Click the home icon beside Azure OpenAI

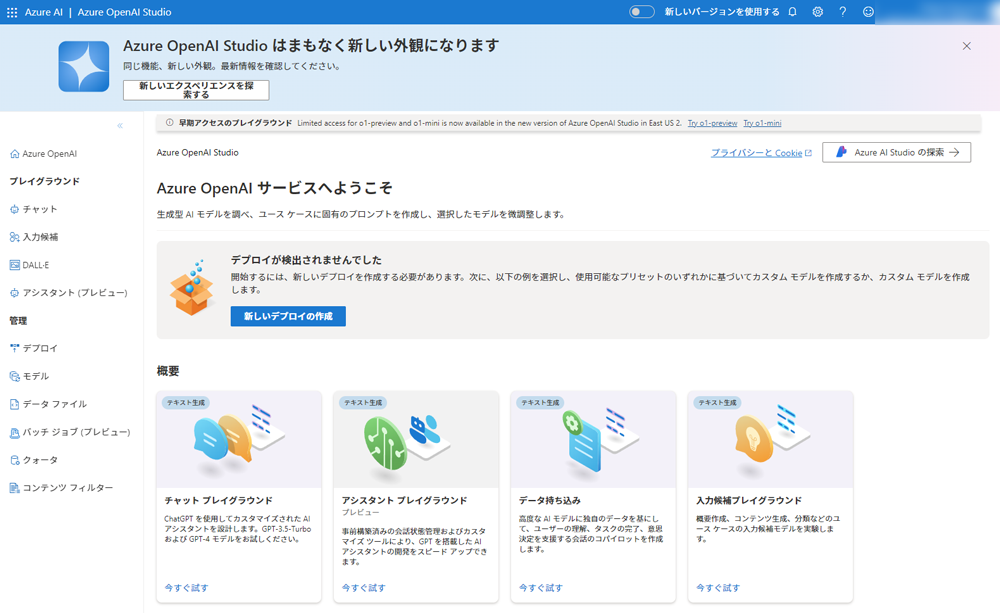(14, 154)
